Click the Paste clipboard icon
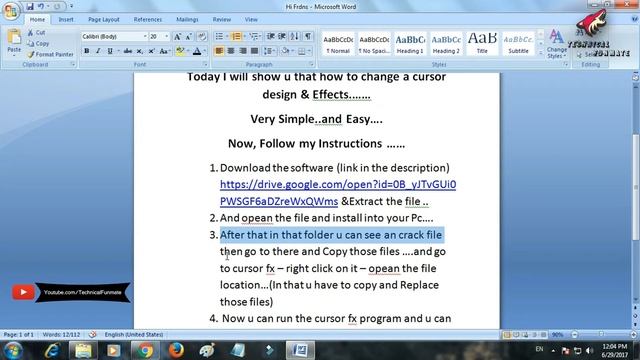The height and width of the screenshot is (360, 640). click(14, 37)
